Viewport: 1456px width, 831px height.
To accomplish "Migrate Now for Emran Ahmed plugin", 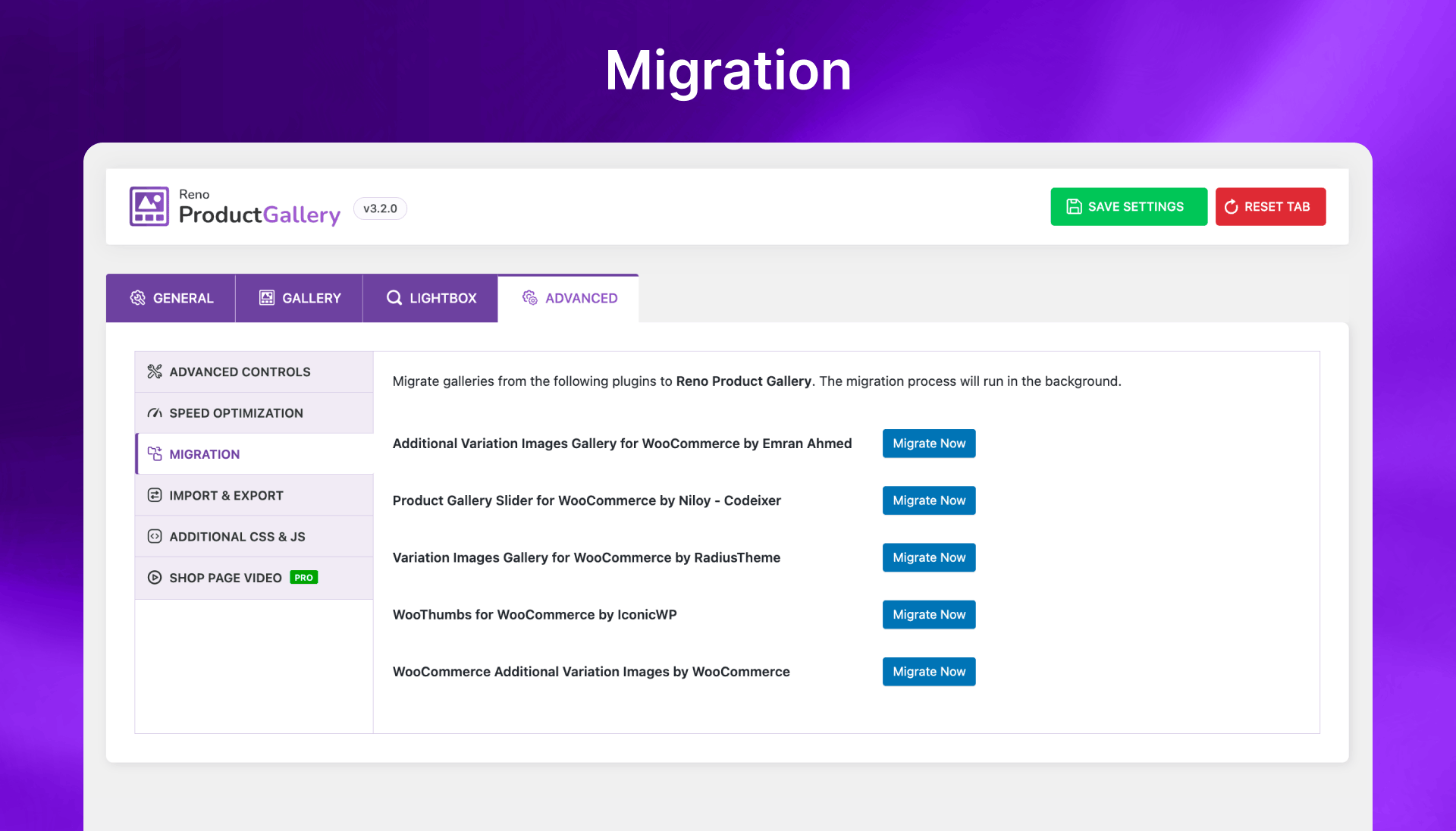I will [x=929, y=444].
